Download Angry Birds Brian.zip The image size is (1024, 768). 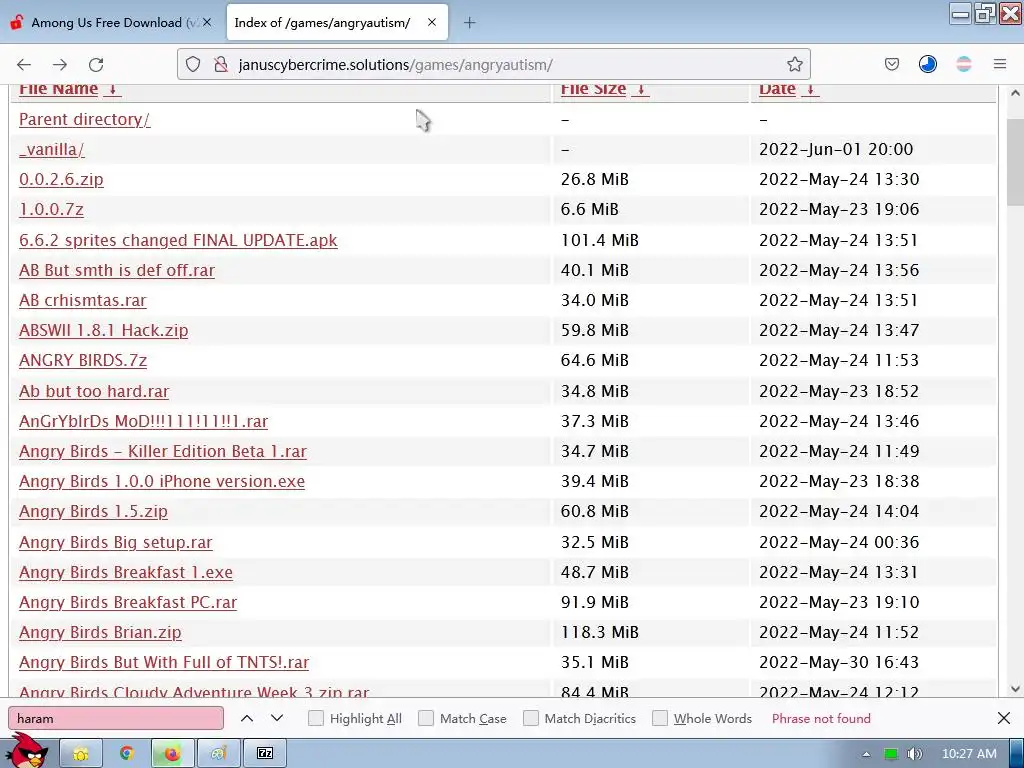pos(101,633)
